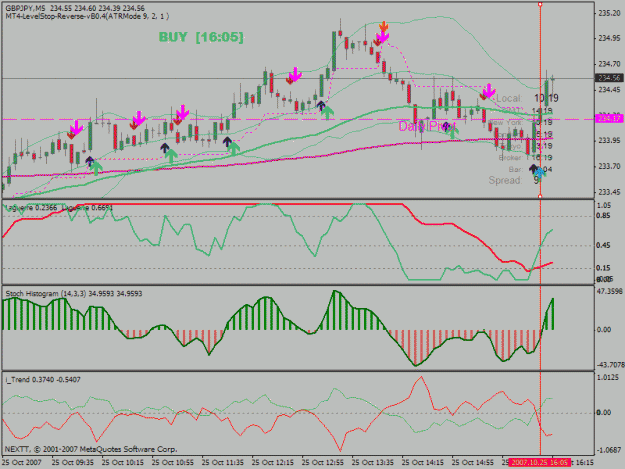
Task: Click the bottom handle of the red vertical line in the price pane
Action: (x=540, y=196)
